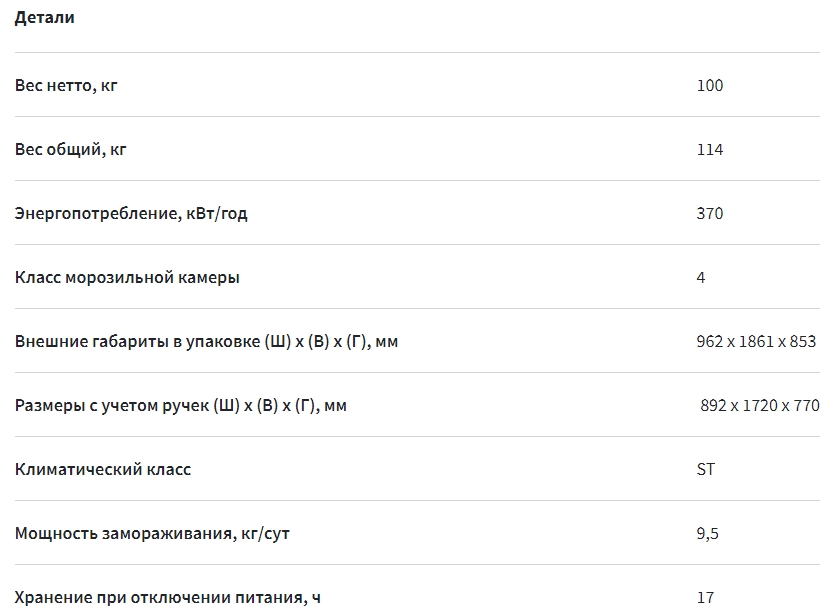The image size is (820, 616).
Task: Select the Вес нетто, кг label
Action: coord(66,85)
